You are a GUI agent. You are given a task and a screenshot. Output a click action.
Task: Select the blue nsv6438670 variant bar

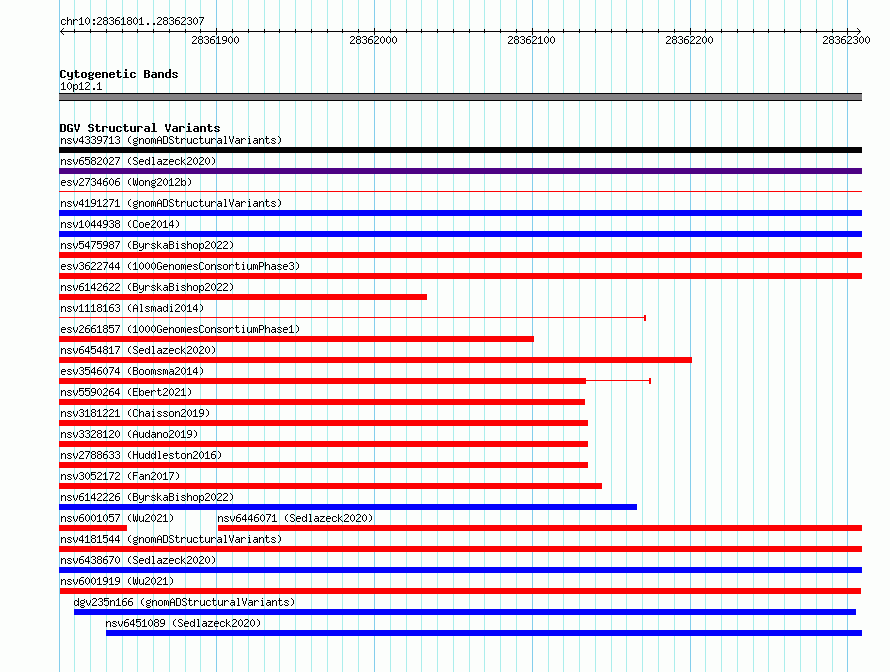(x=460, y=570)
